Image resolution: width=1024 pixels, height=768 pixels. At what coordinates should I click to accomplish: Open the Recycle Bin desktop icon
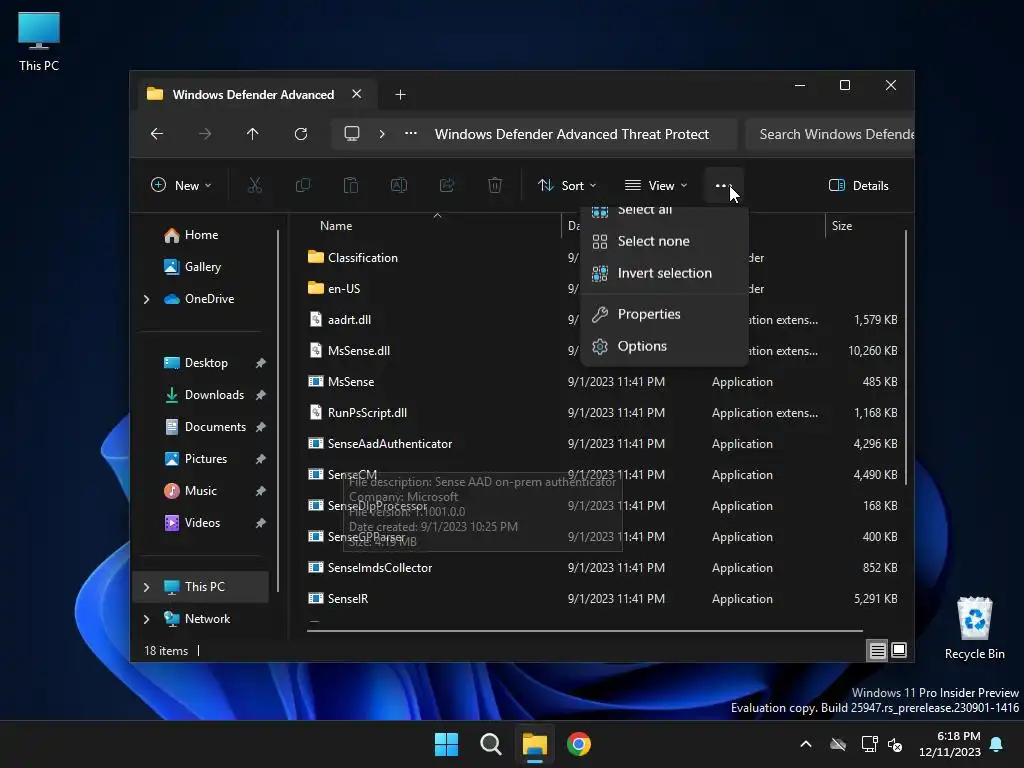(974, 628)
